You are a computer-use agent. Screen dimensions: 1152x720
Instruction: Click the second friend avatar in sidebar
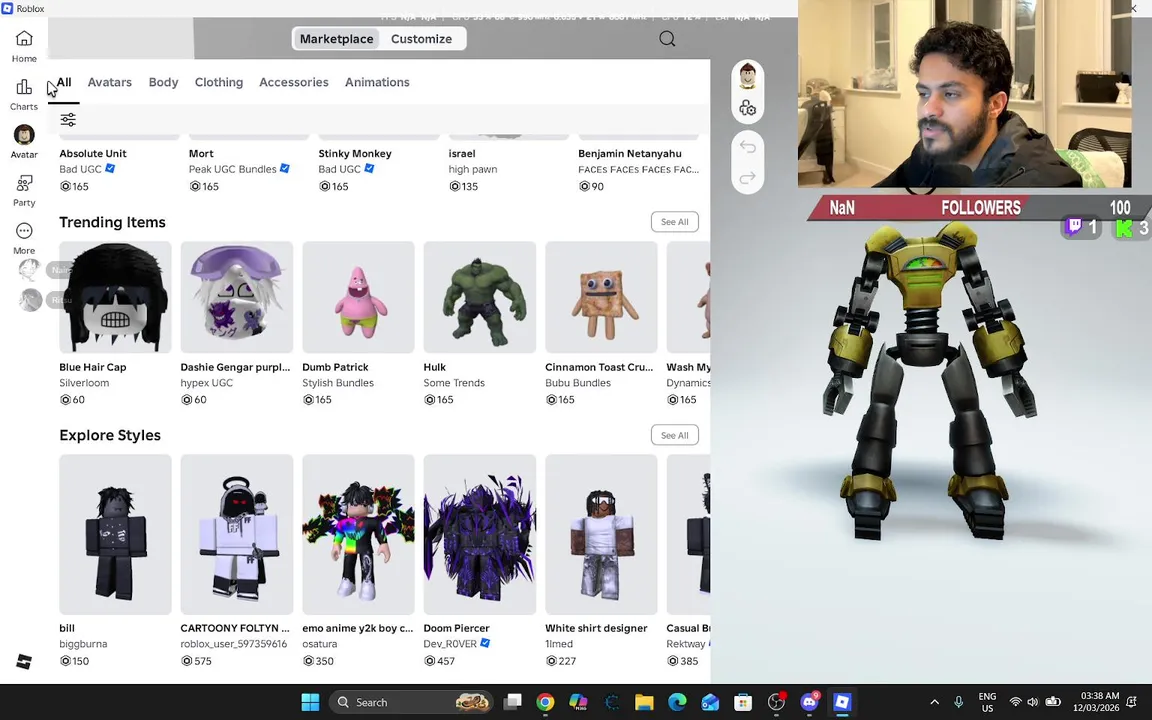point(30,300)
